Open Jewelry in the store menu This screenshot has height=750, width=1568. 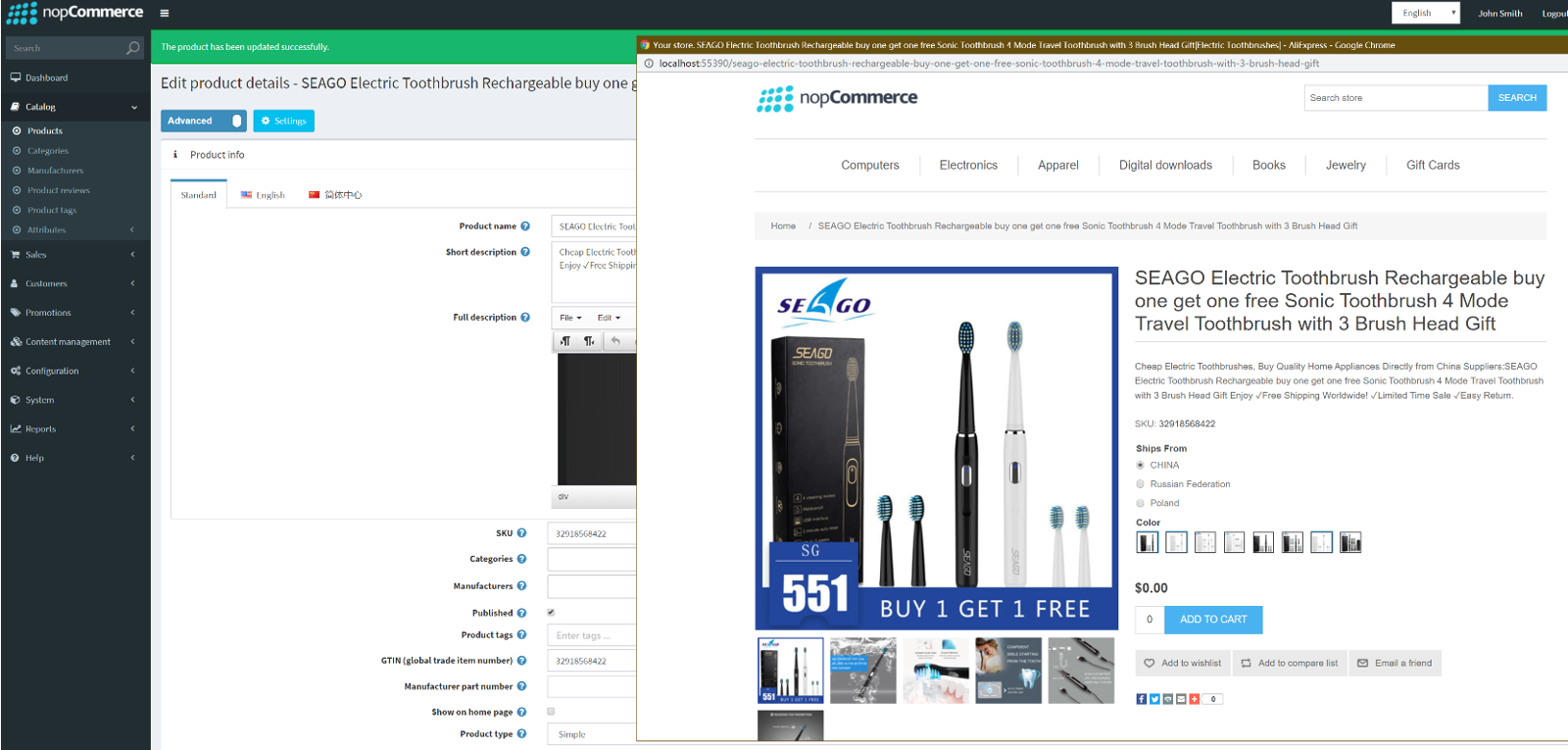(x=1346, y=166)
